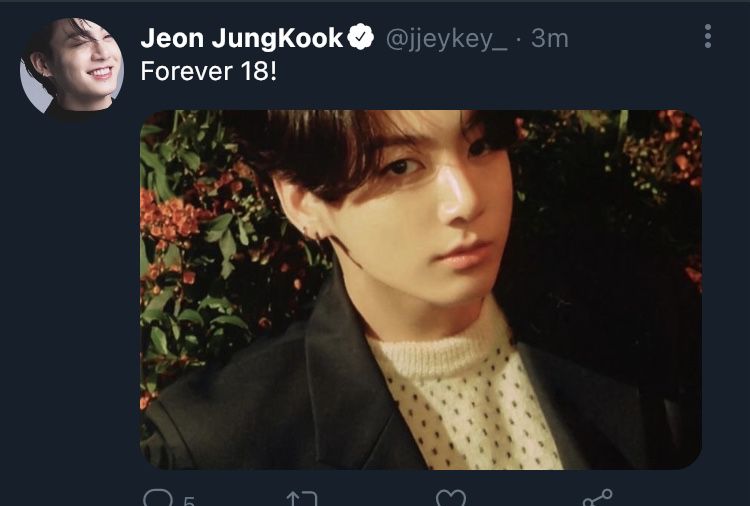
Task: Open the three-dot more options menu
Action: 708,37
